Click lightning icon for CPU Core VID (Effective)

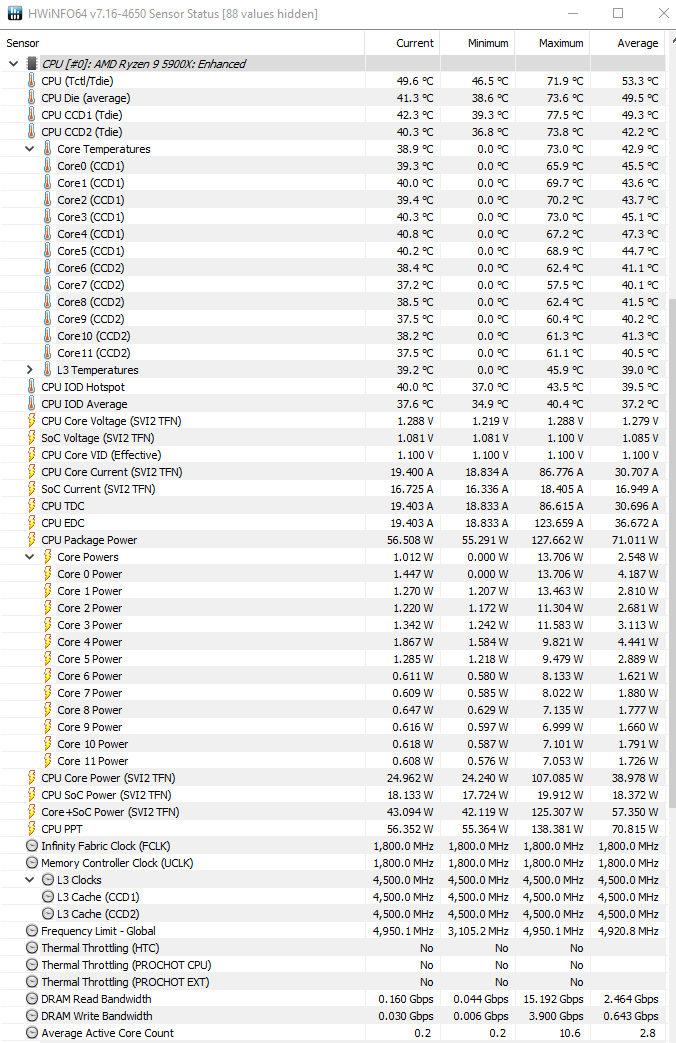tap(31, 455)
